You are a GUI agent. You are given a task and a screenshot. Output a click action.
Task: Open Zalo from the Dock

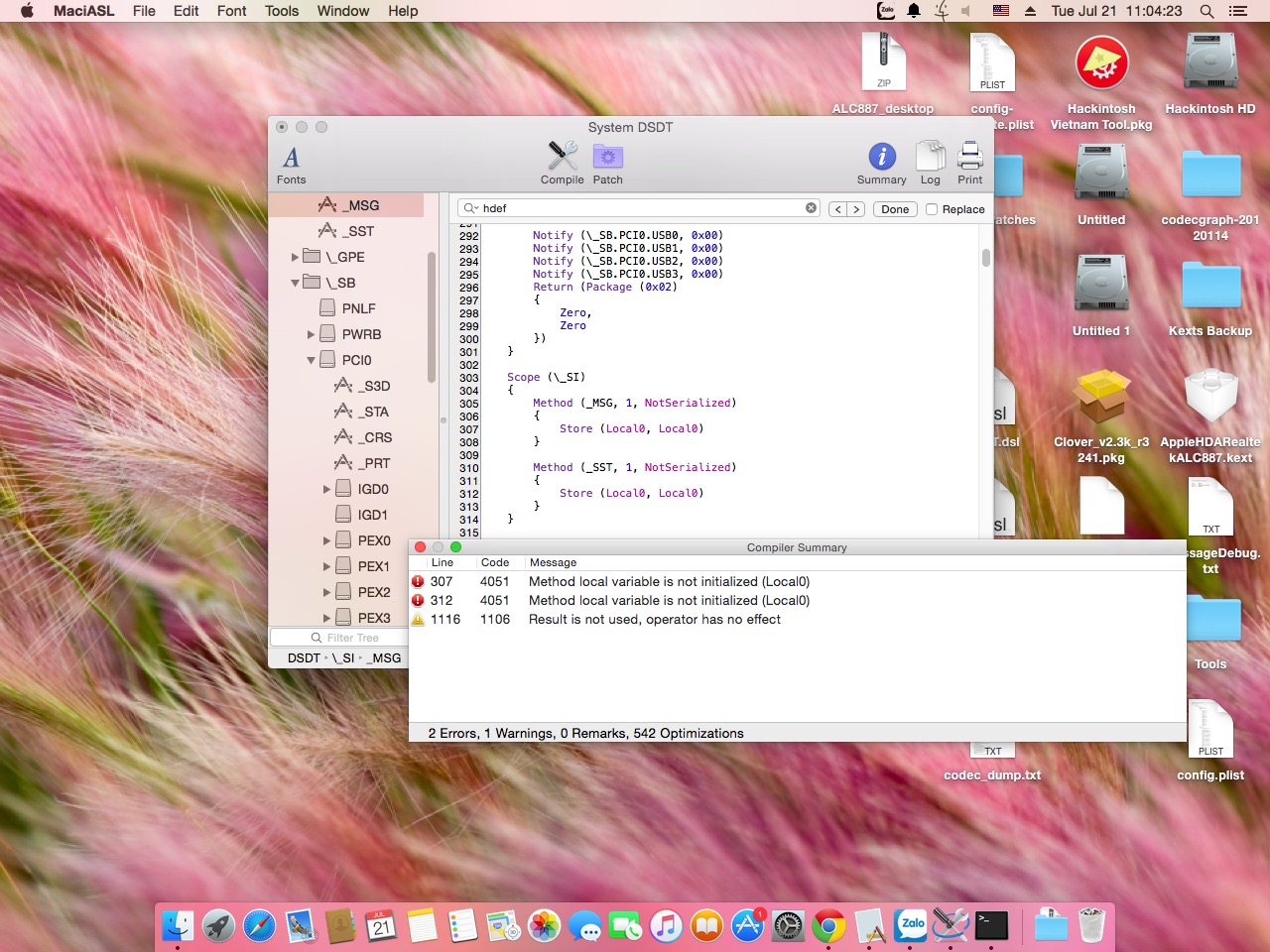pyautogui.click(x=910, y=926)
